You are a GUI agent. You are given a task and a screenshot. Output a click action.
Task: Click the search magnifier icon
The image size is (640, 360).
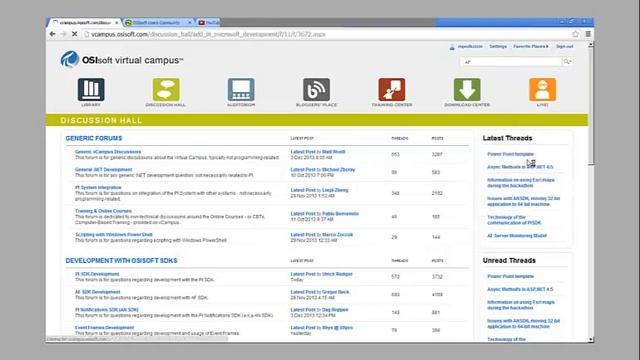tap(566, 62)
